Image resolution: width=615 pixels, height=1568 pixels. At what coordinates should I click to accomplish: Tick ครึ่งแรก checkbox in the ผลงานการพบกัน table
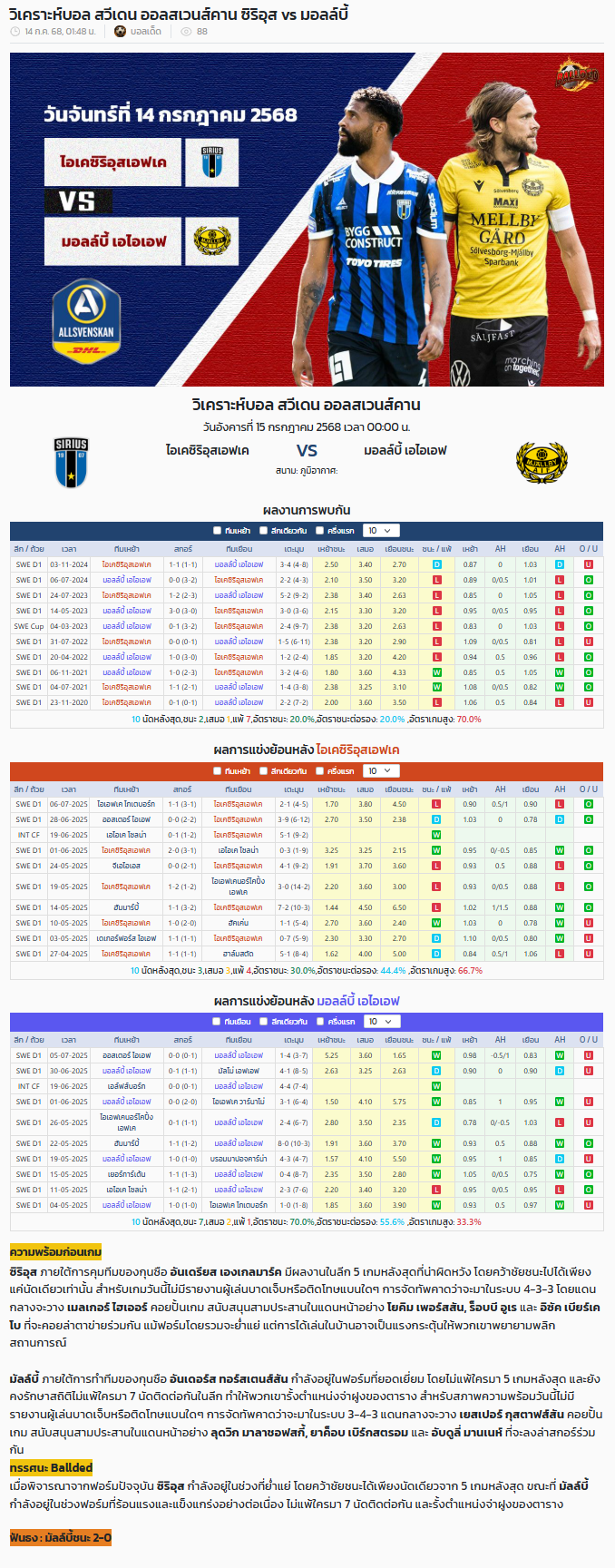(320, 531)
